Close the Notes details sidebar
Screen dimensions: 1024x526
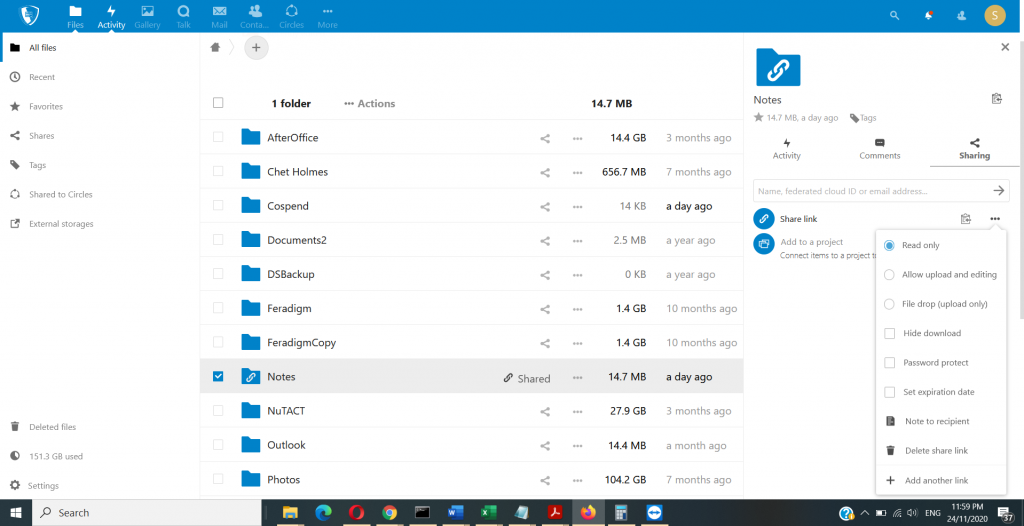click(1005, 47)
